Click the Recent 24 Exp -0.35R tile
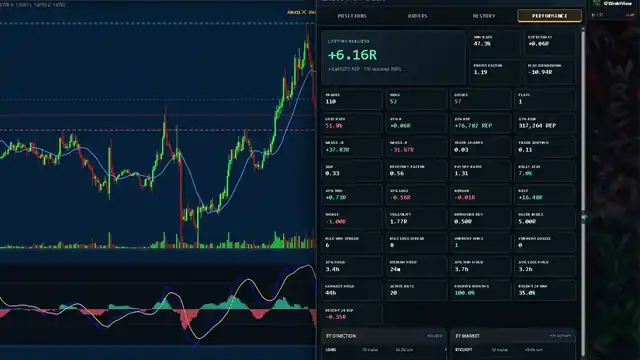This screenshot has height=360, width=640. pos(352,314)
